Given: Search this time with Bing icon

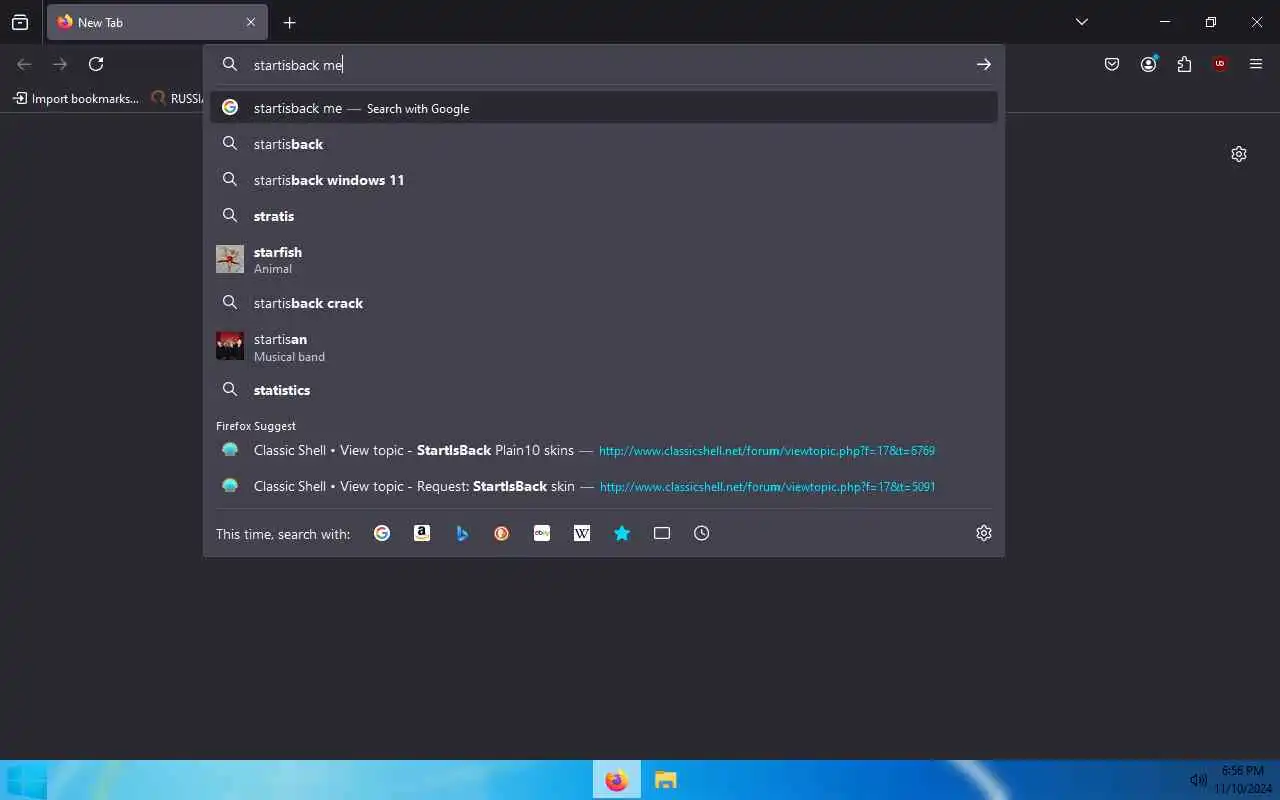Looking at the screenshot, I should click(462, 533).
